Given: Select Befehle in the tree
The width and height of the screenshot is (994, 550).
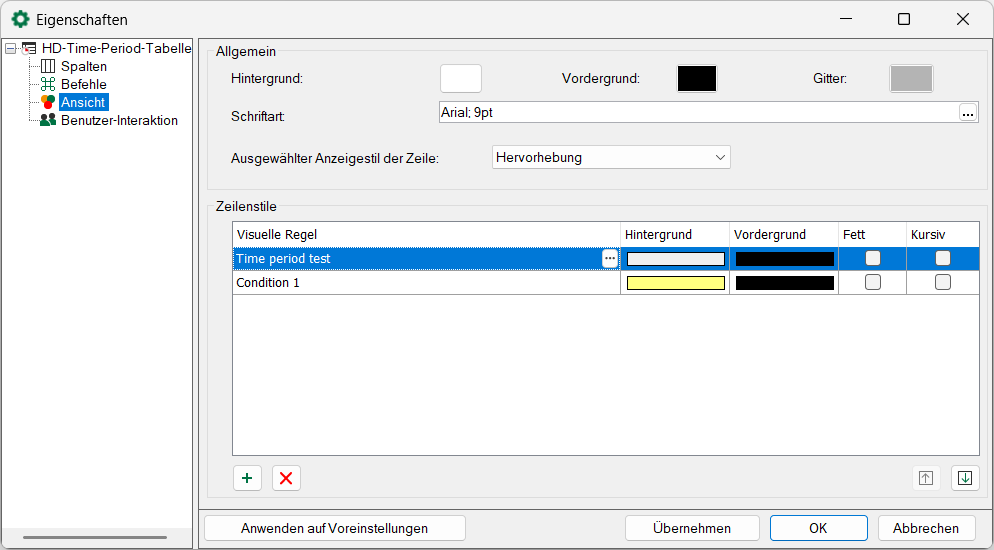Looking at the screenshot, I should click(84, 84).
